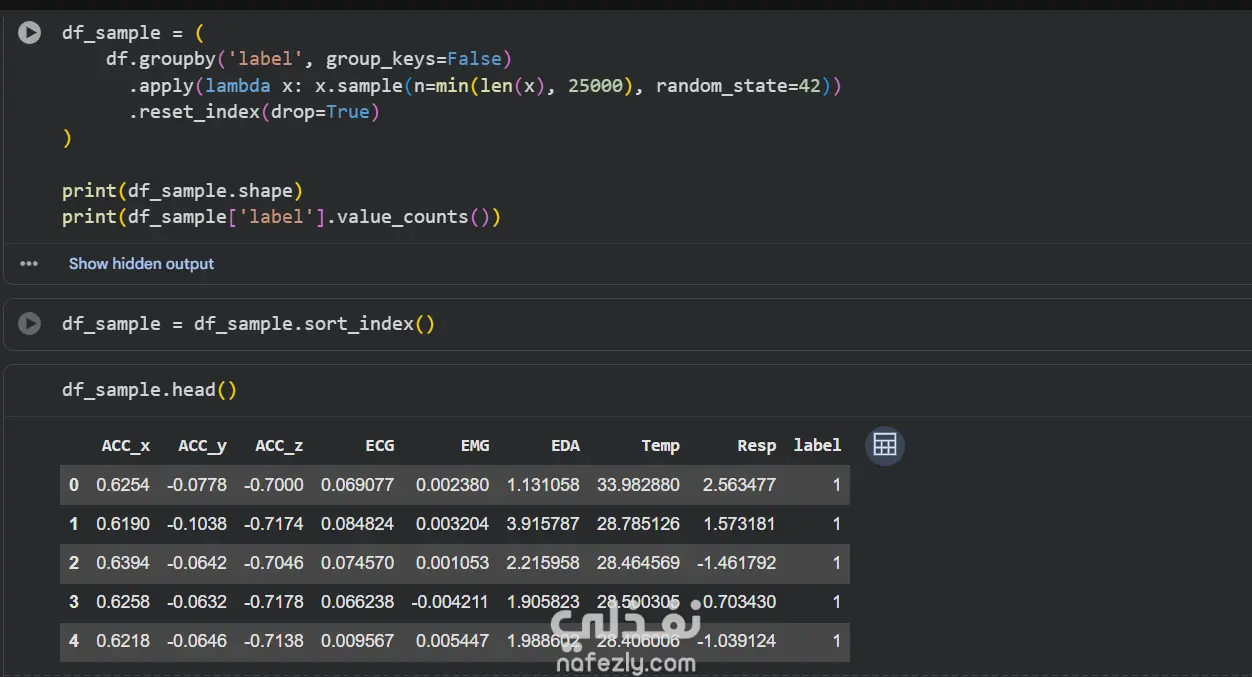This screenshot has width=1252, height=677.
Task: Click the df.groupby('label') code line
Action: coord(309,59)
